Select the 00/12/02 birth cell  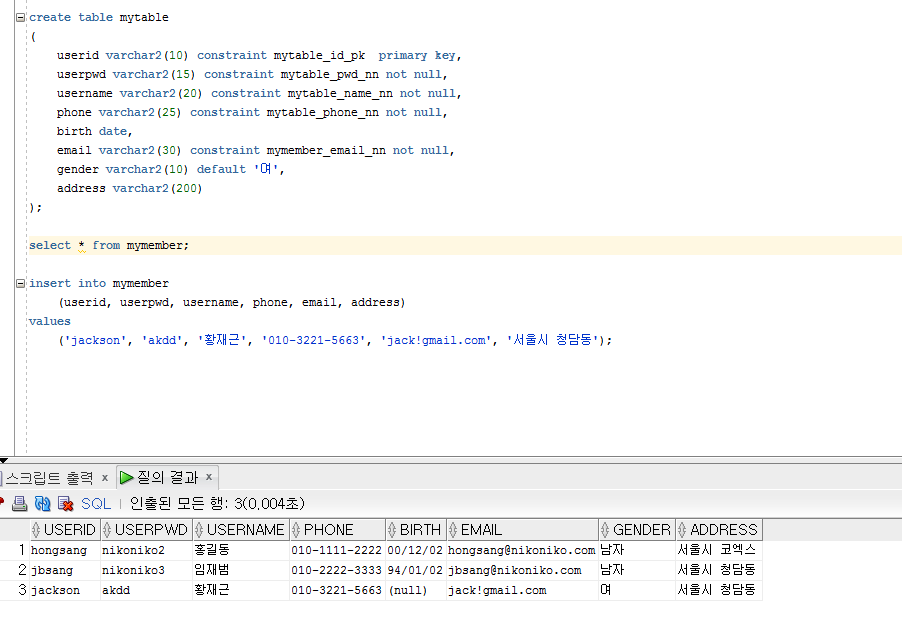coord(416,550)
